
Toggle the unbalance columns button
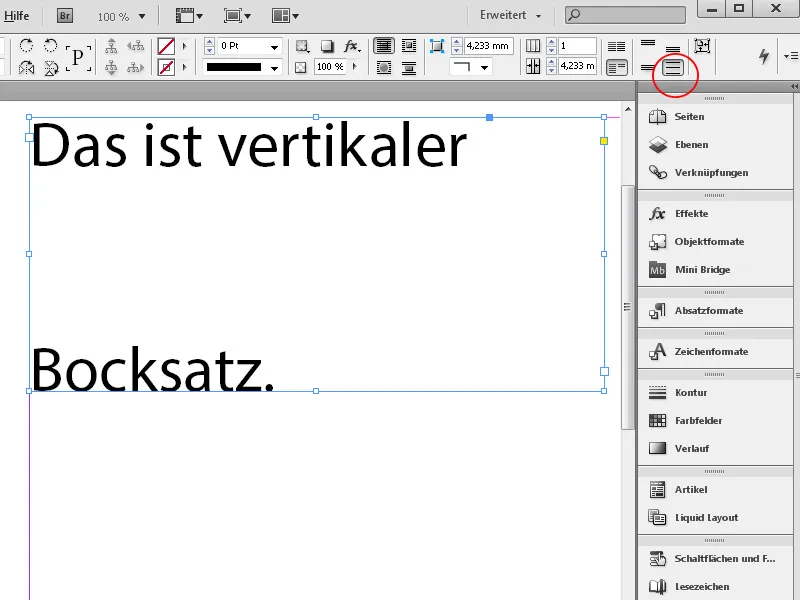(x=616, y=67)
